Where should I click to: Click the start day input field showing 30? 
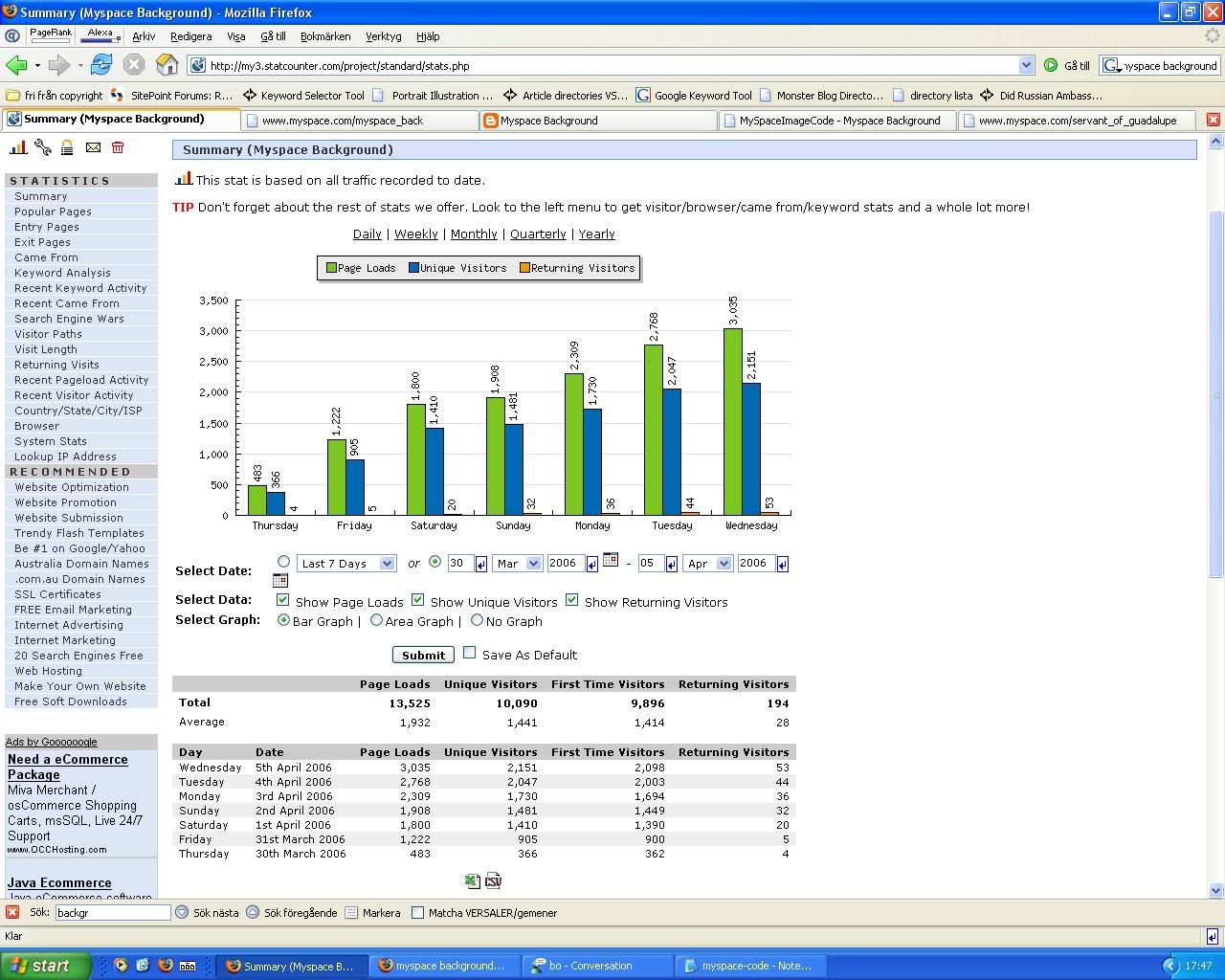point(460,564)
